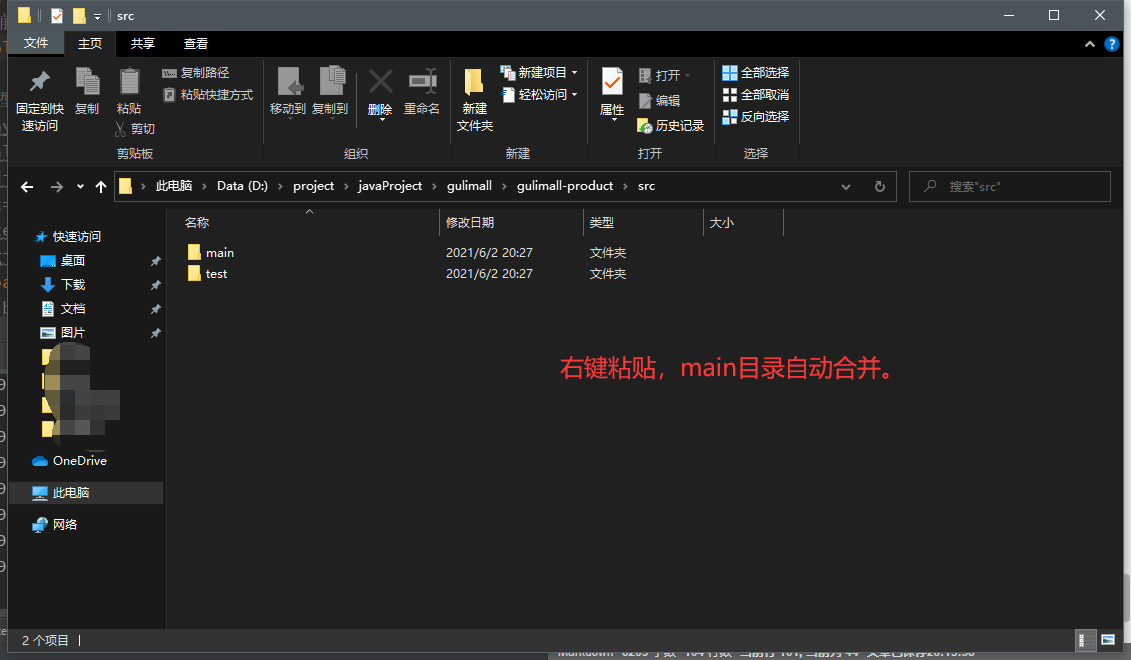Screen dimensions: 1131x660
Task: Open the address bar dropdown arrow
Action: [846, 186]
